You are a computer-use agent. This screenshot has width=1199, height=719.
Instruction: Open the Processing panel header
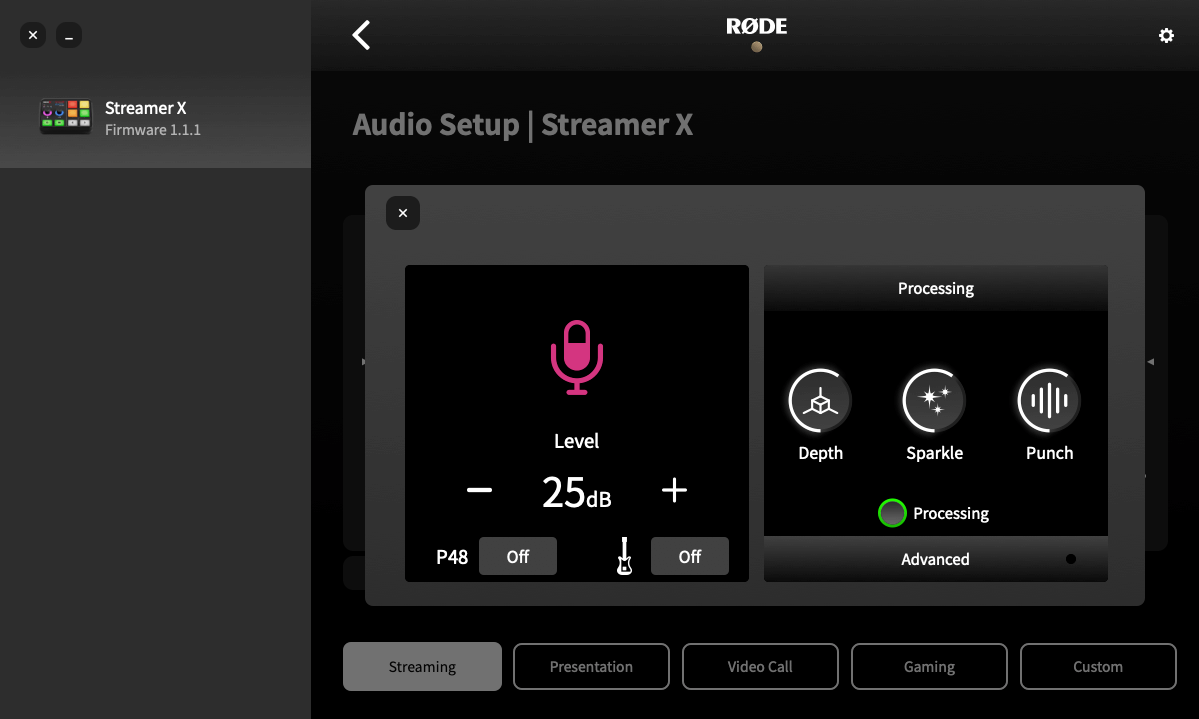tap(934, 288)
